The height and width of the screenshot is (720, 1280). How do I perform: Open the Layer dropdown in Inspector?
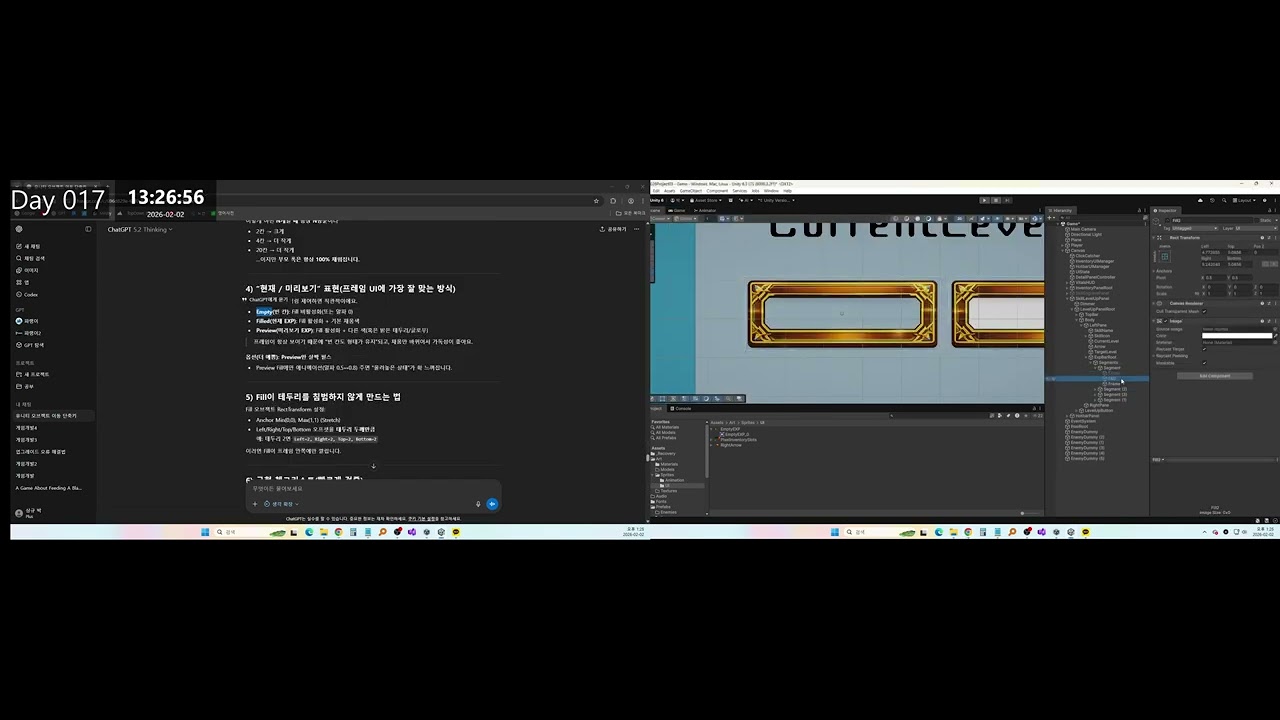(x=1256, y=228)
